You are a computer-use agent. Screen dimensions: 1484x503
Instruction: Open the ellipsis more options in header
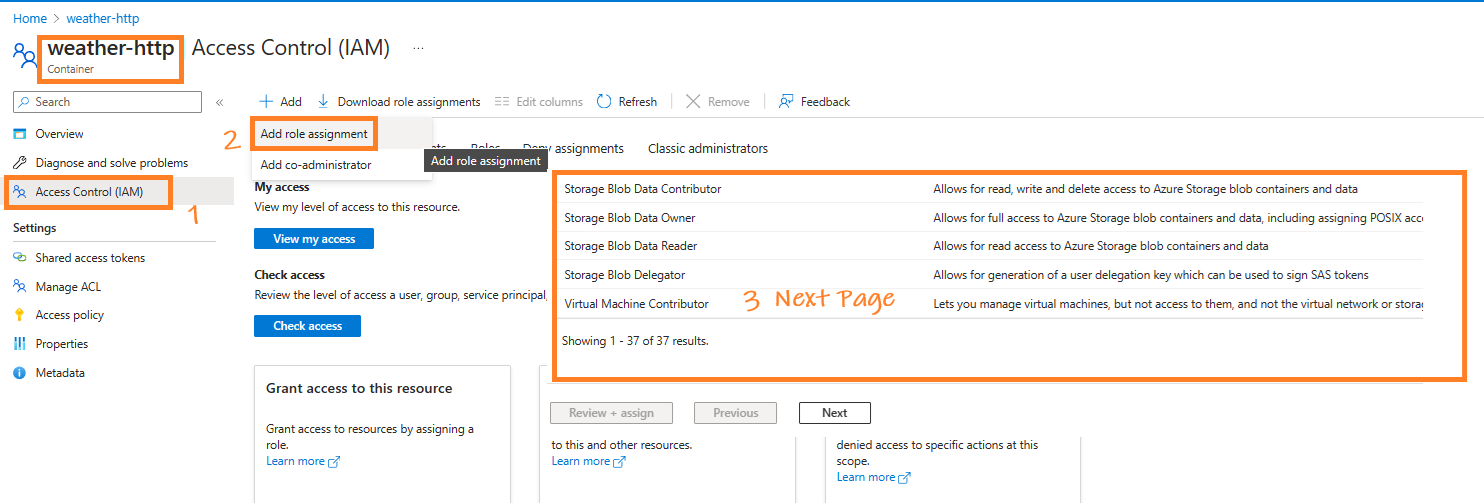(418, 47)
